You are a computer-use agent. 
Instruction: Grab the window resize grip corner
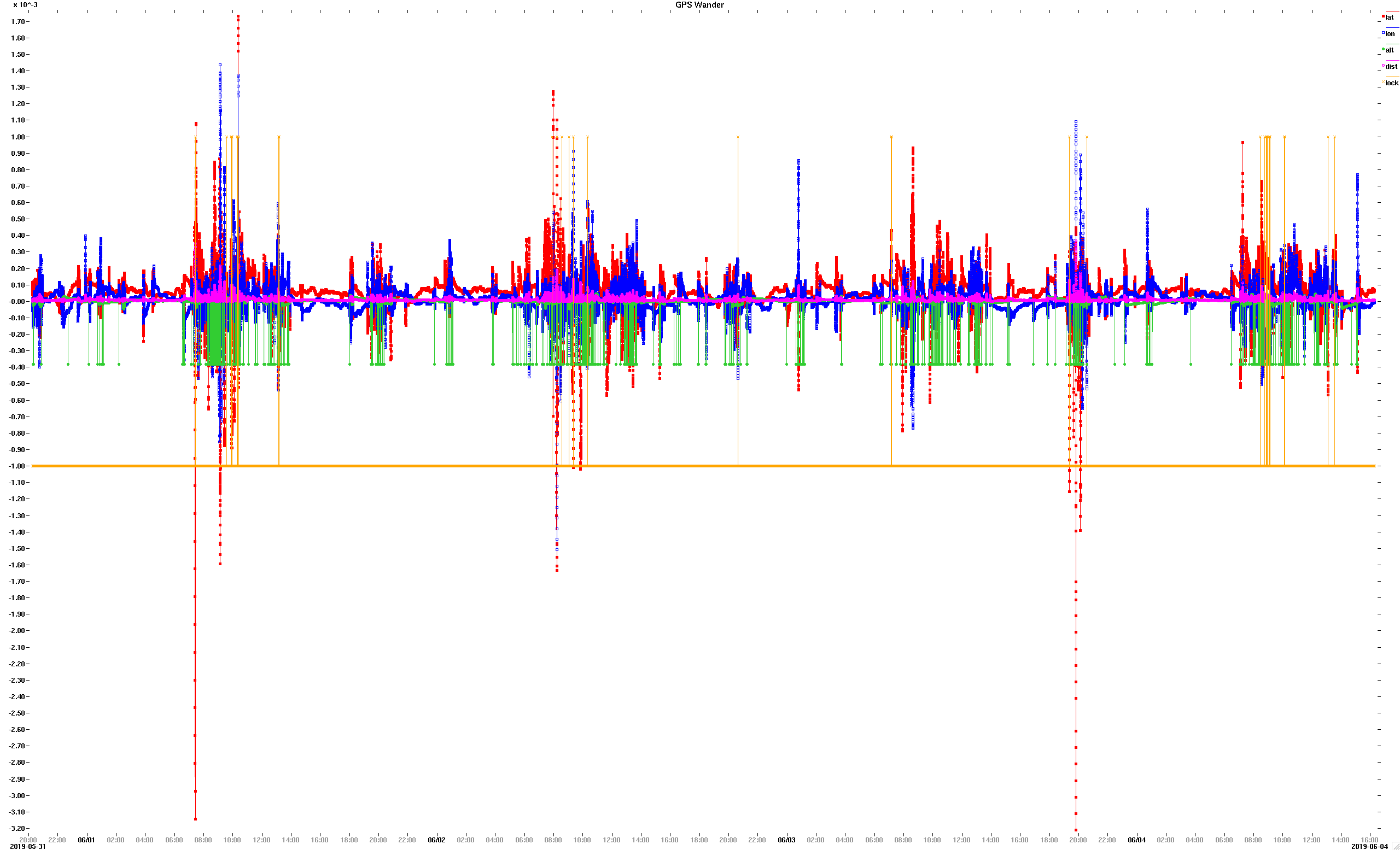[x=1396, y=846]
